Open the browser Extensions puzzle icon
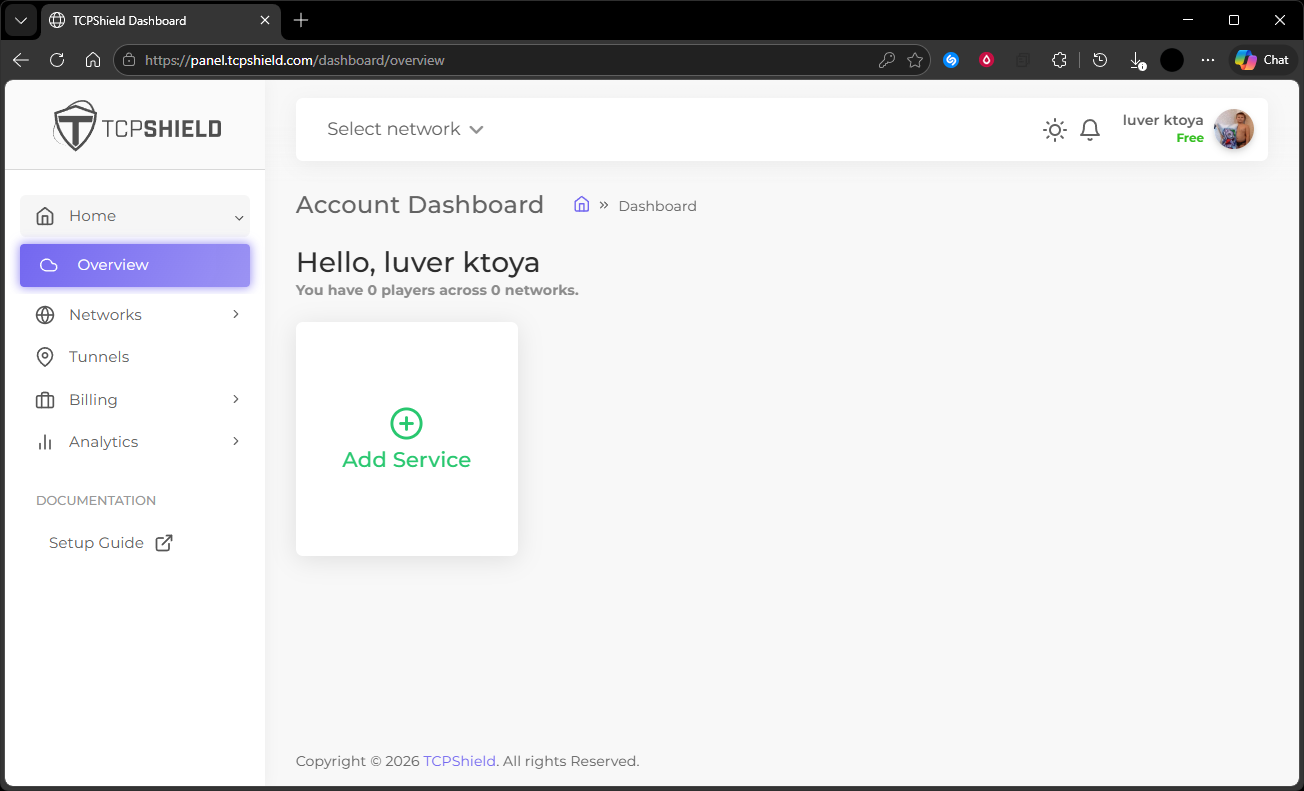This screenshot has width=1304, height=791. (x=1059, y=60)
